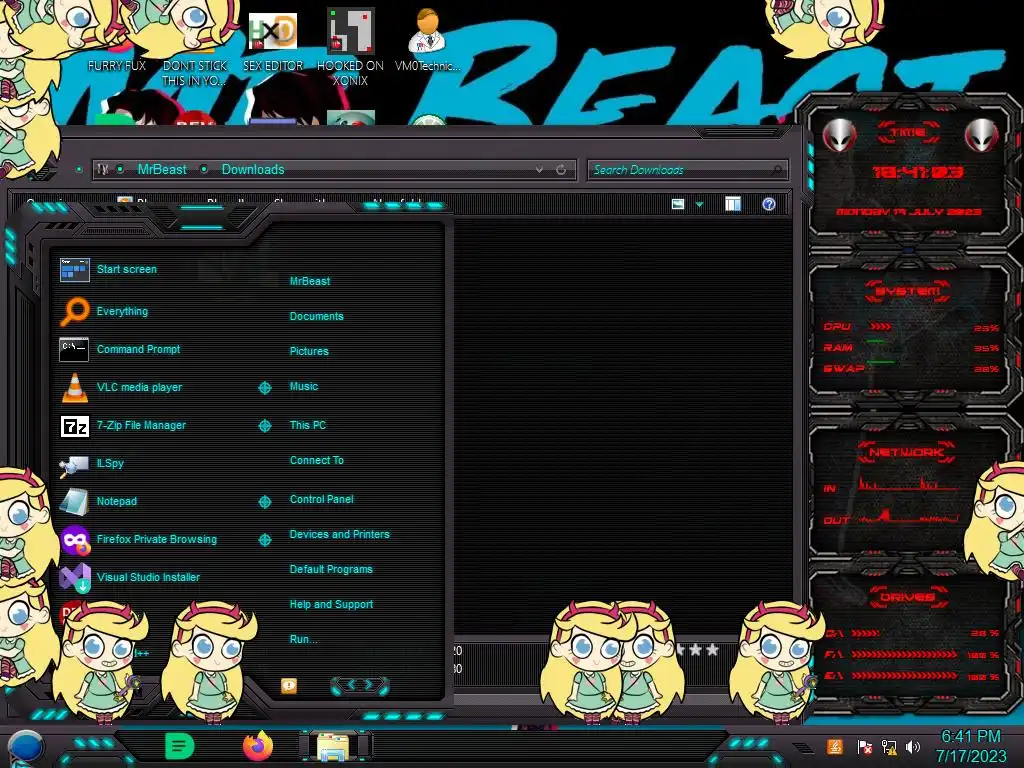Open Firefox from the taskbar
The width and height of the screenshot is (1024, 768).
pos(258,746)
